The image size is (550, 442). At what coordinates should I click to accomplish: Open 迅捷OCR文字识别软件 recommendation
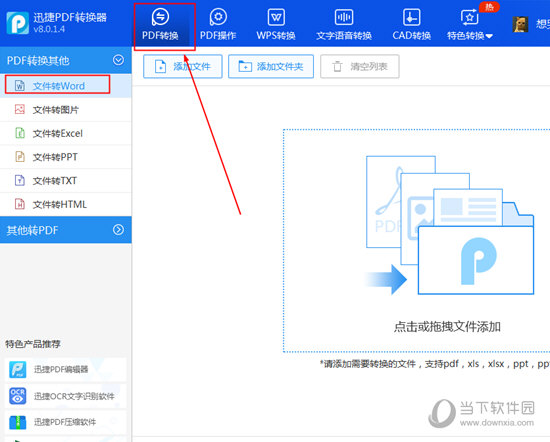[x=65, y=396]
